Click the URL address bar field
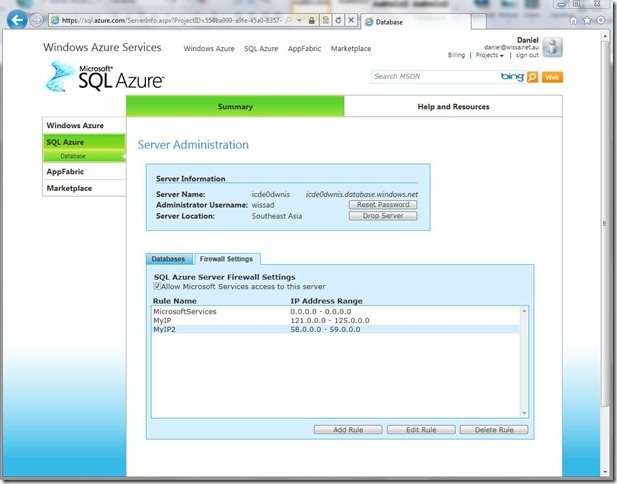The image size is (617, 484). [171, 20]
